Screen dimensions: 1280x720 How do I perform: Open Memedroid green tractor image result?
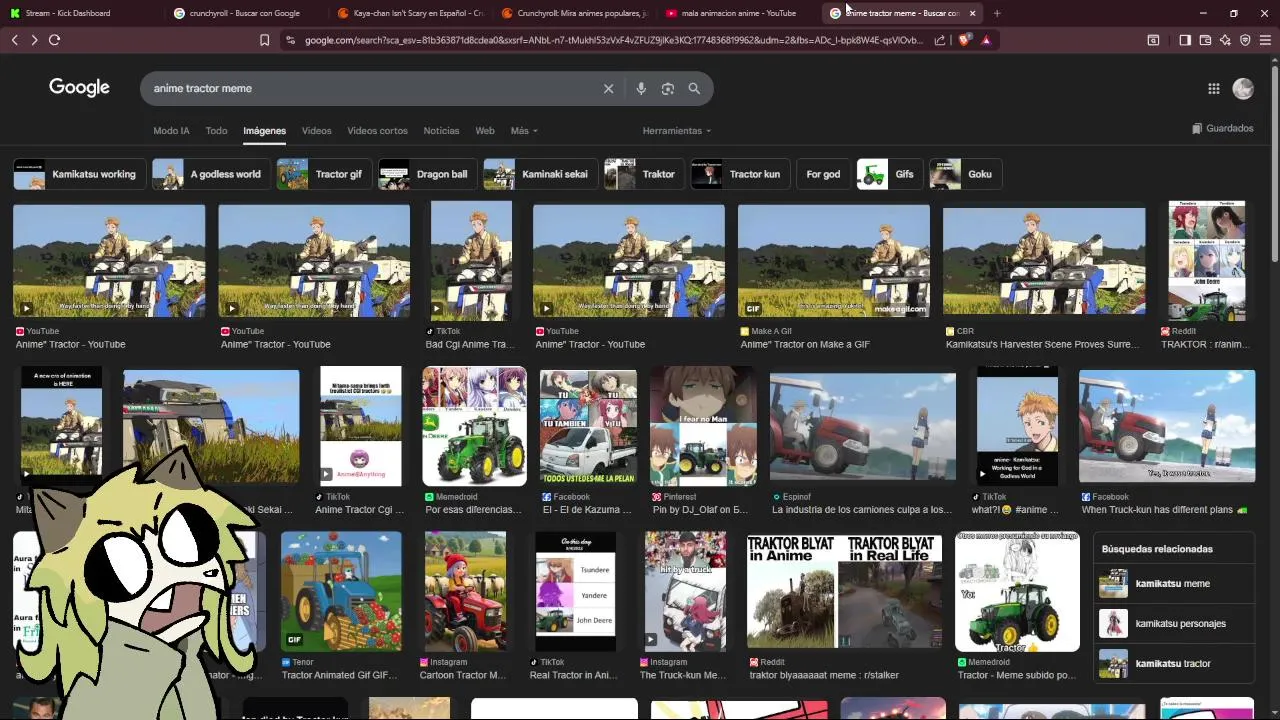[474, 426]
